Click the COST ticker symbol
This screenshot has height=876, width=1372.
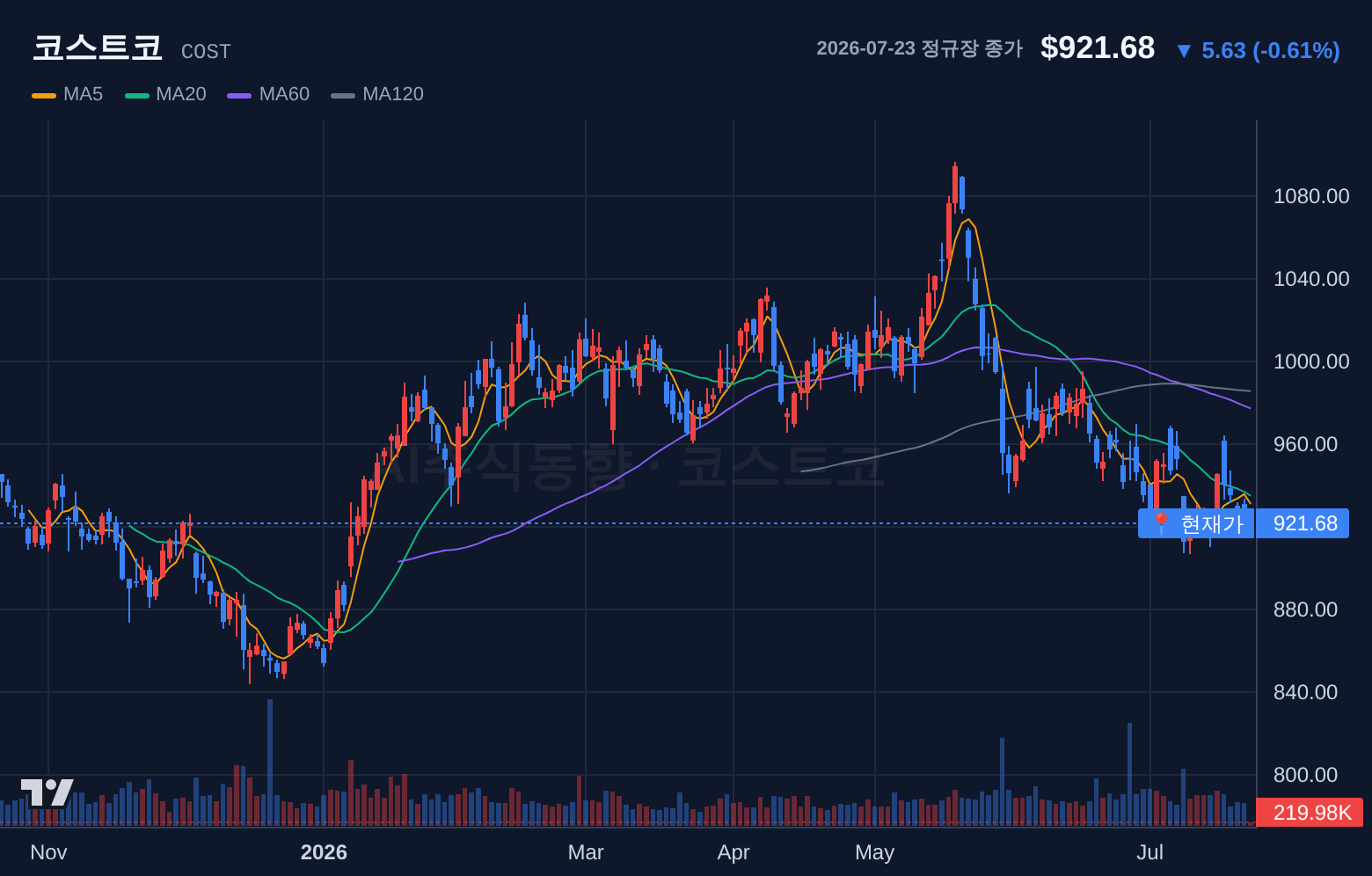click(206, 52)
